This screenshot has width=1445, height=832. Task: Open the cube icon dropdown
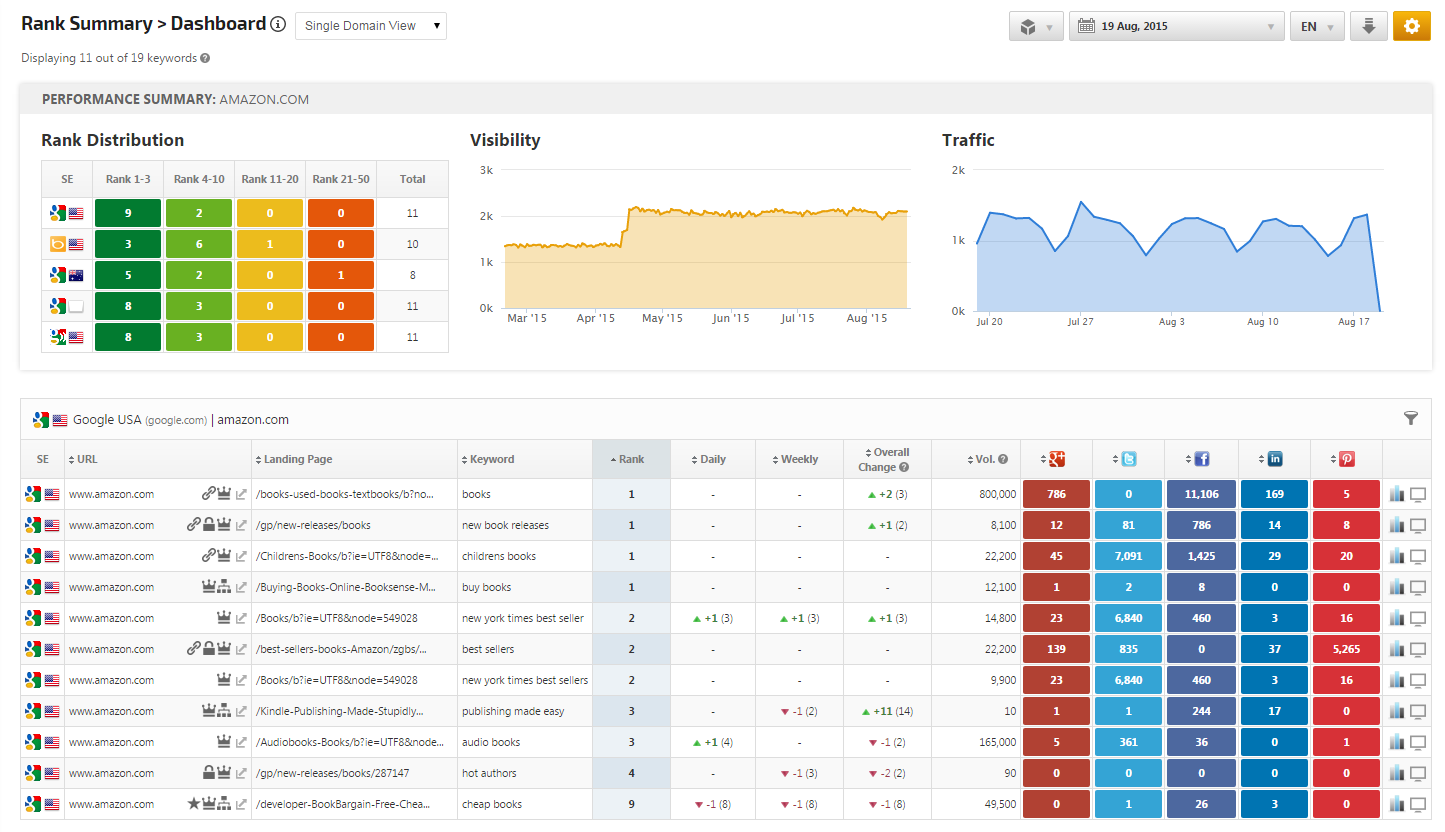tap(1035, 27)
